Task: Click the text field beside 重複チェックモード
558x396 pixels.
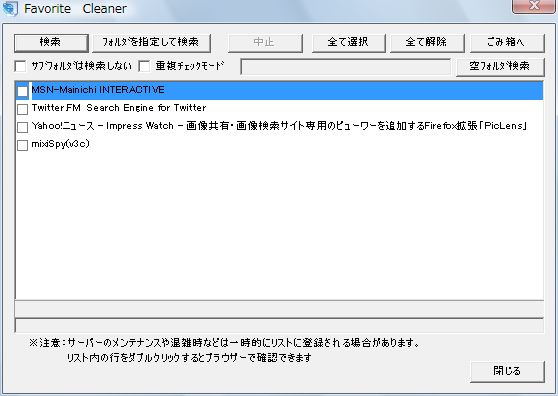Action: pyautogui.click(x=346, y=67)
